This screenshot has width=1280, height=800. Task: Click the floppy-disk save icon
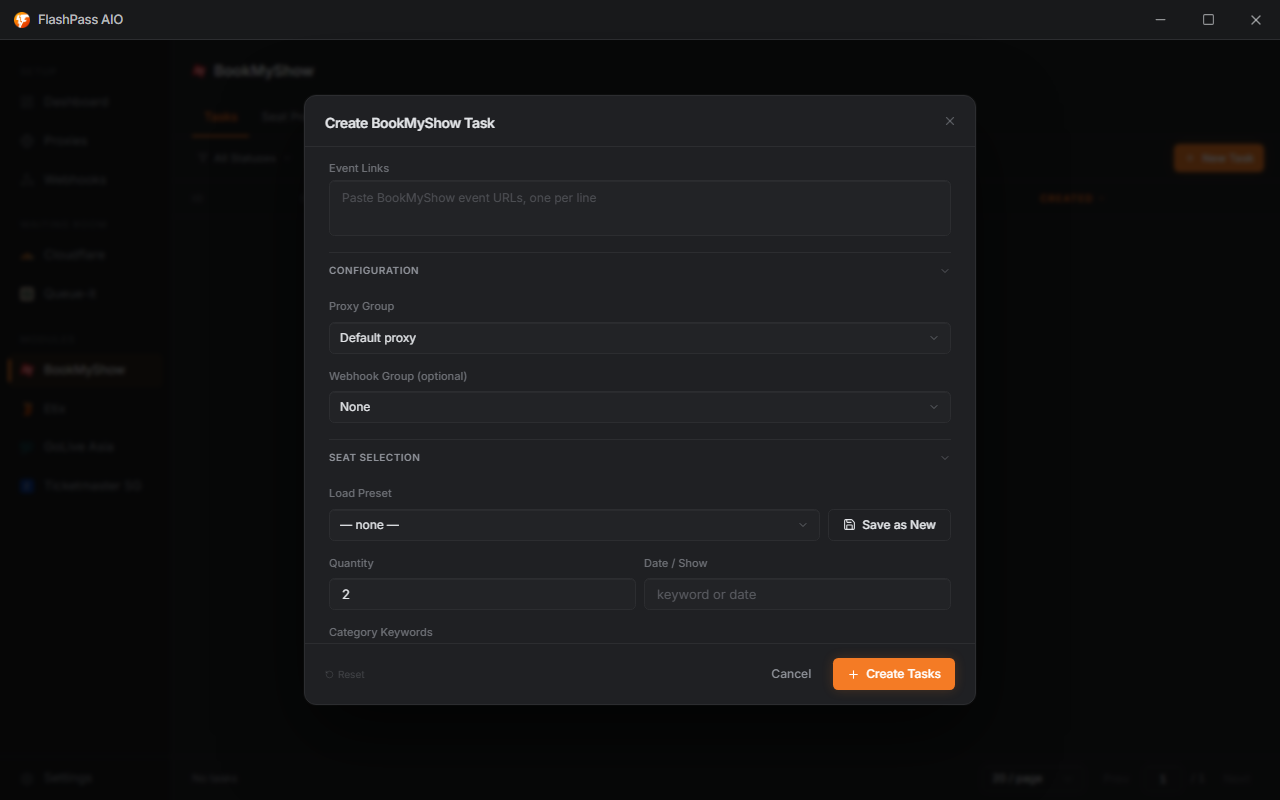point(849,525)
